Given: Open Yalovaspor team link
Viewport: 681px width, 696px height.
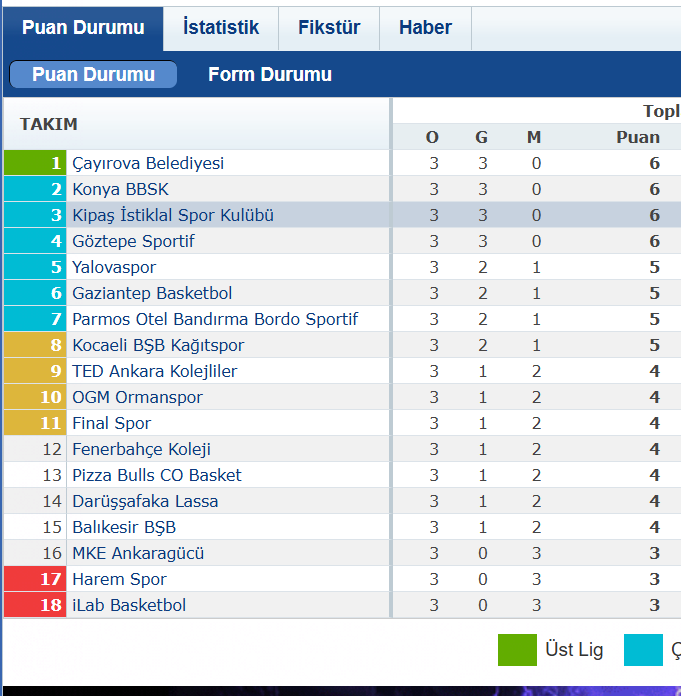Looking at the screenshot, I should 114,267.
